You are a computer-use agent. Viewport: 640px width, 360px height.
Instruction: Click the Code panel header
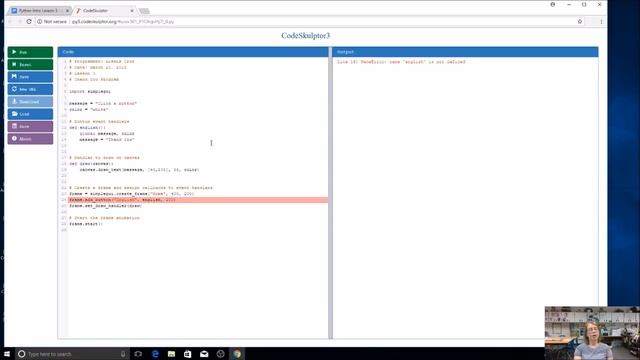tap(193, 52)
